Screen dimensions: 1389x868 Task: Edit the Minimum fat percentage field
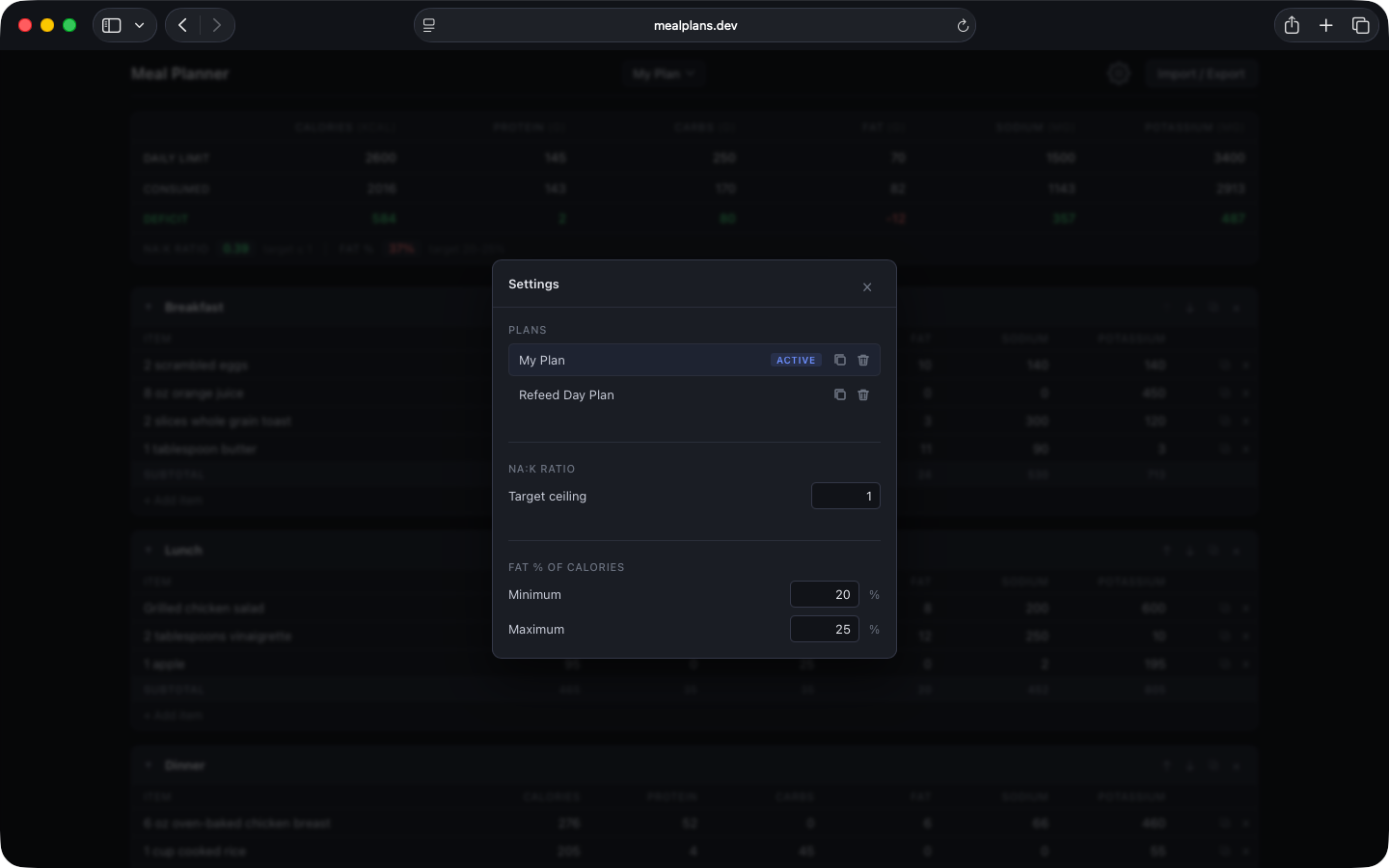point(825,594)
